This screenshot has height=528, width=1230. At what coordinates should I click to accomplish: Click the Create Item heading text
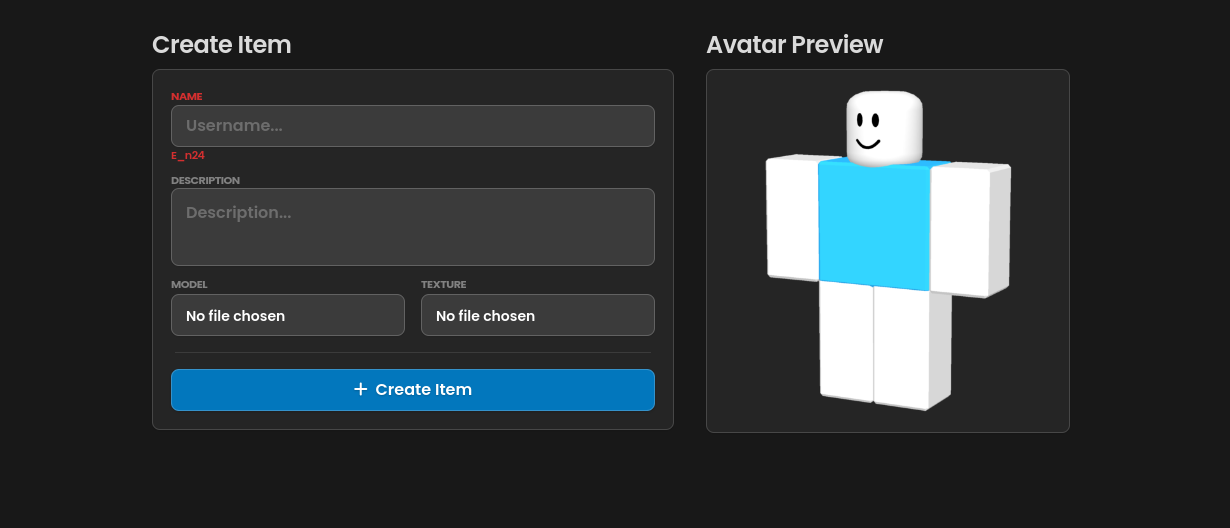coord(221,45)
